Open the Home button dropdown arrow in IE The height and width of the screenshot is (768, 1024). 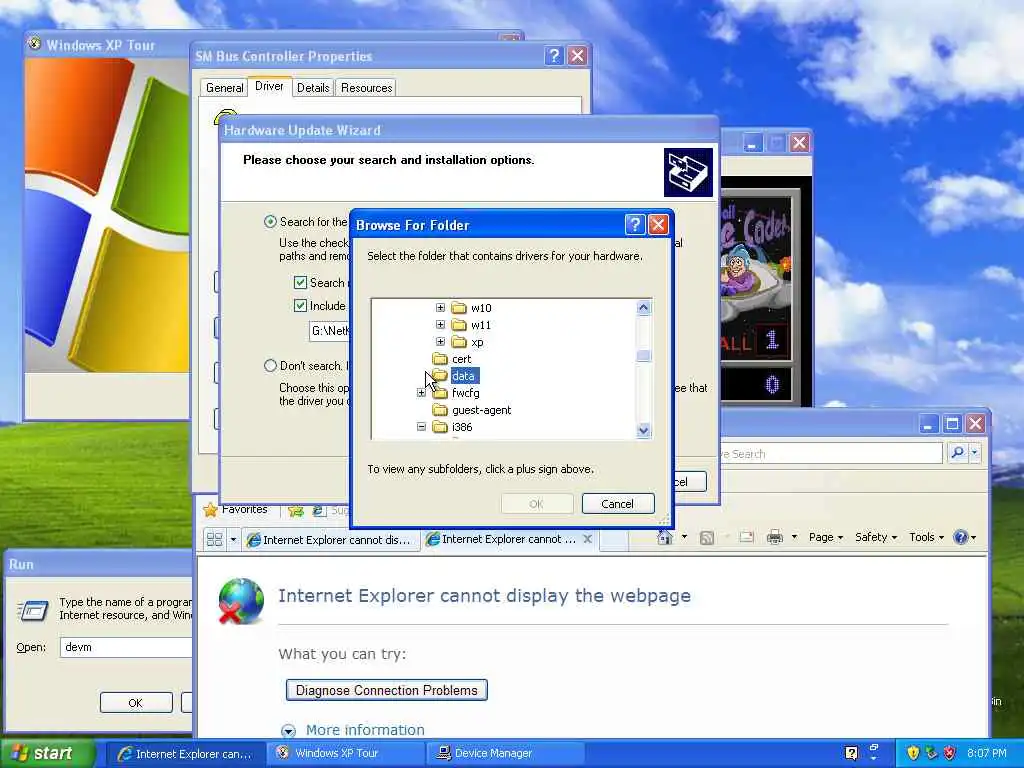point(684,537)
